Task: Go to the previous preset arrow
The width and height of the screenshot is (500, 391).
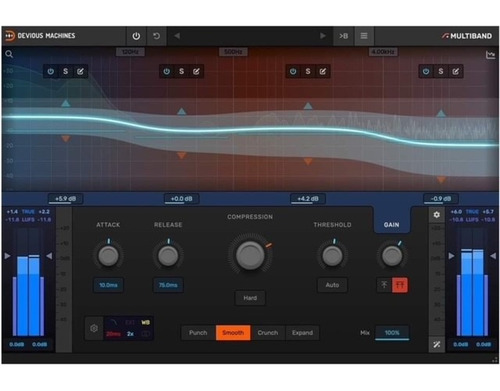Action: tap(177, 36)
